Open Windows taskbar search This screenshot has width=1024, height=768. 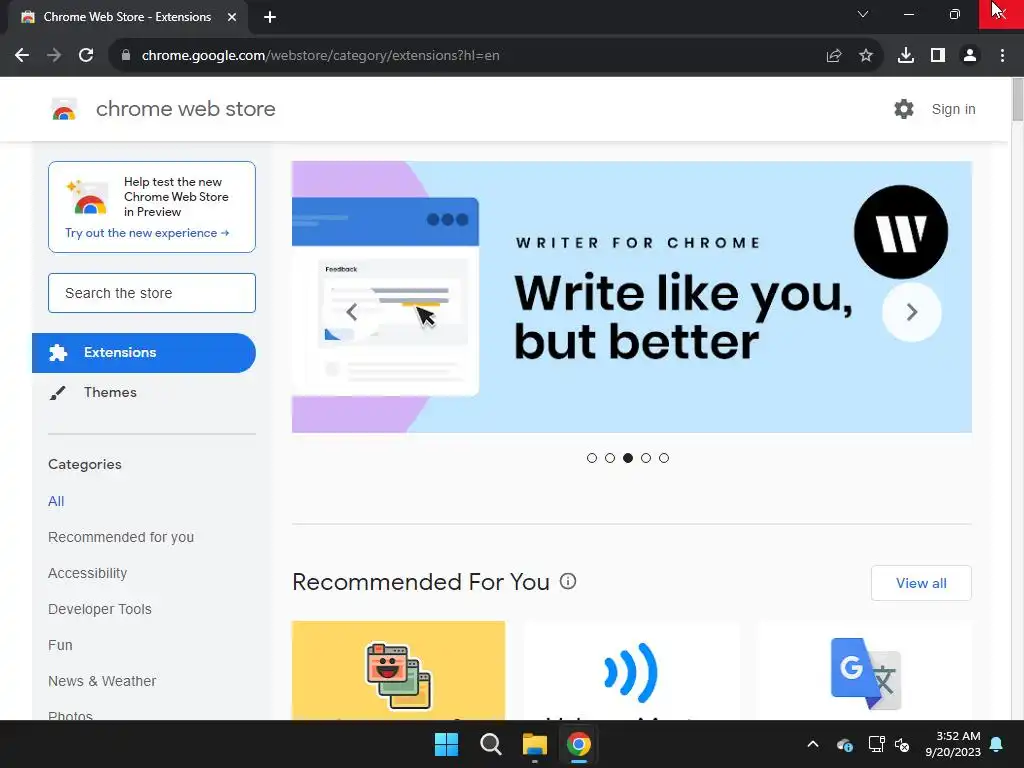click(490, 744)
